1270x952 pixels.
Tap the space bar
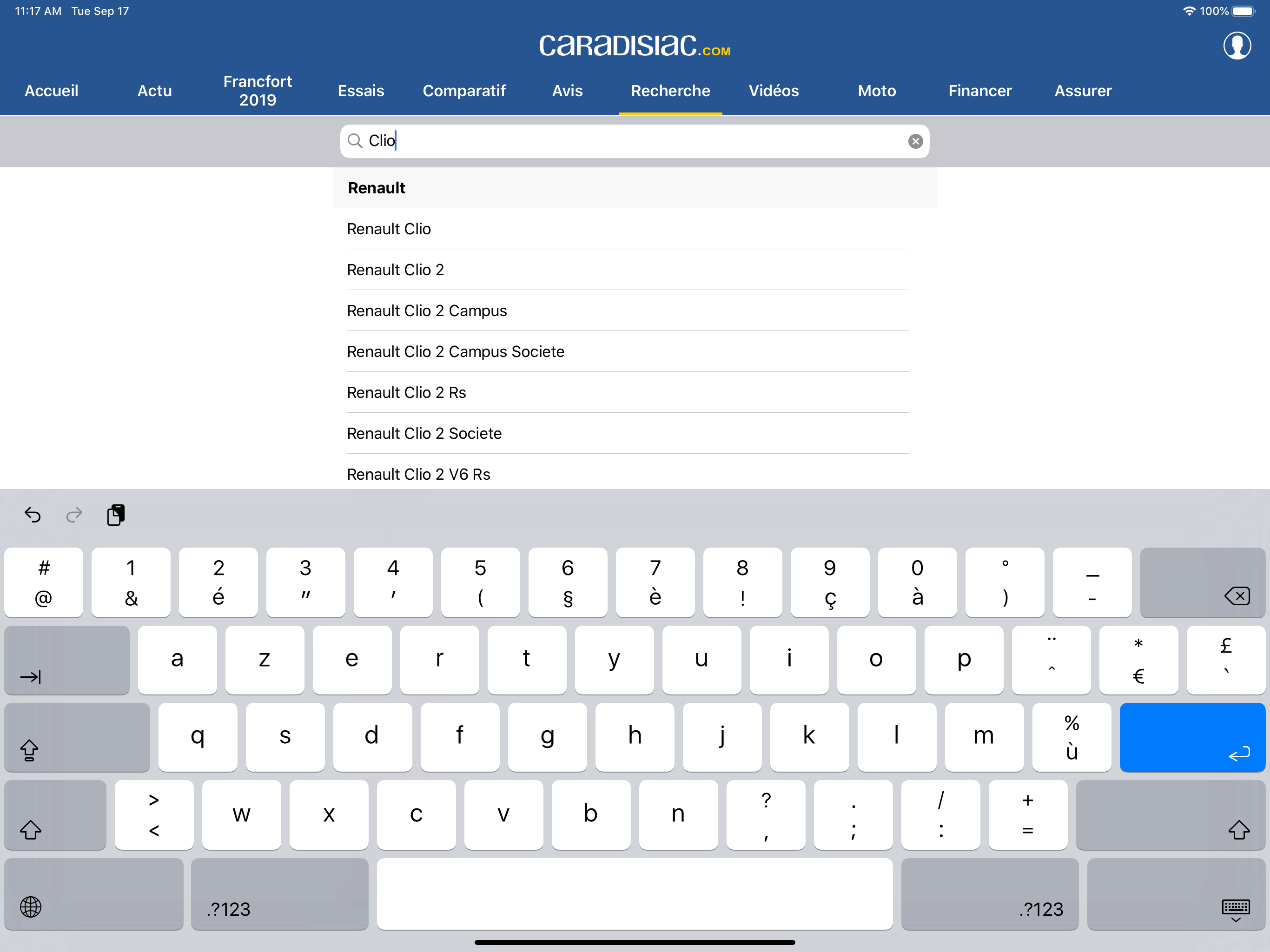pos(635,894)
